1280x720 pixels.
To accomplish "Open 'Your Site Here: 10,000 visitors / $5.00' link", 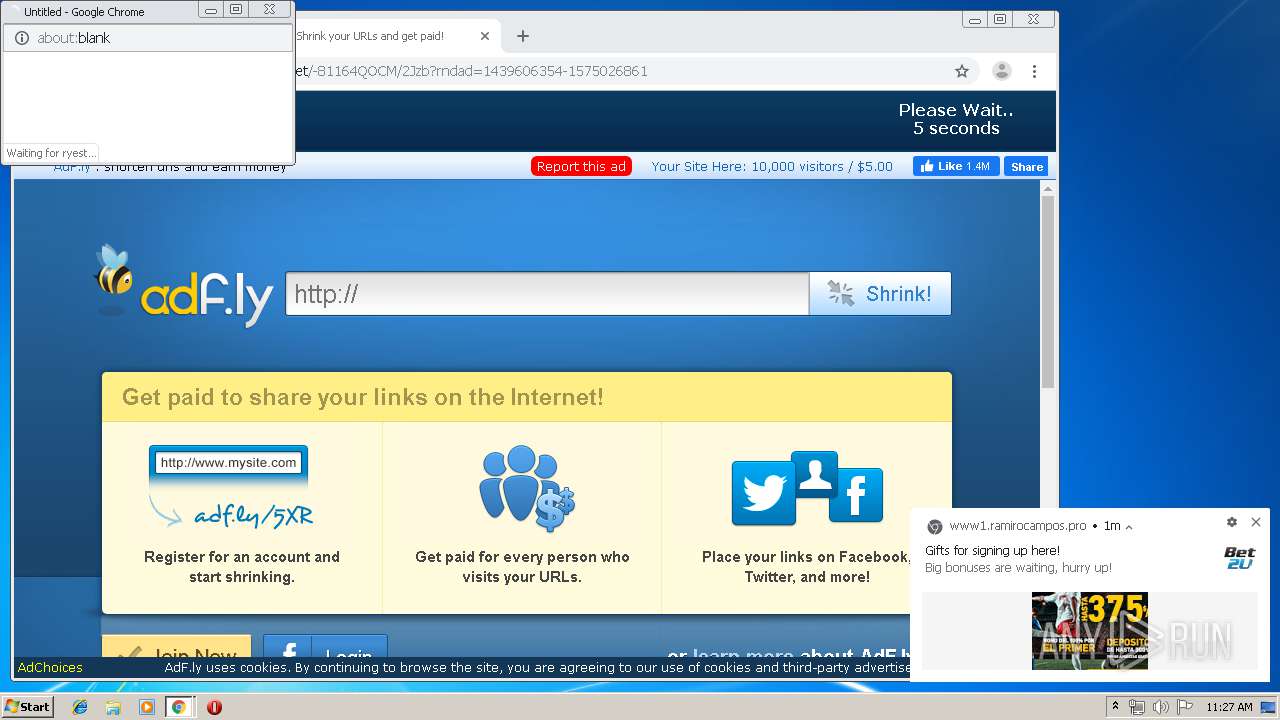I will (x=772, y=166).
